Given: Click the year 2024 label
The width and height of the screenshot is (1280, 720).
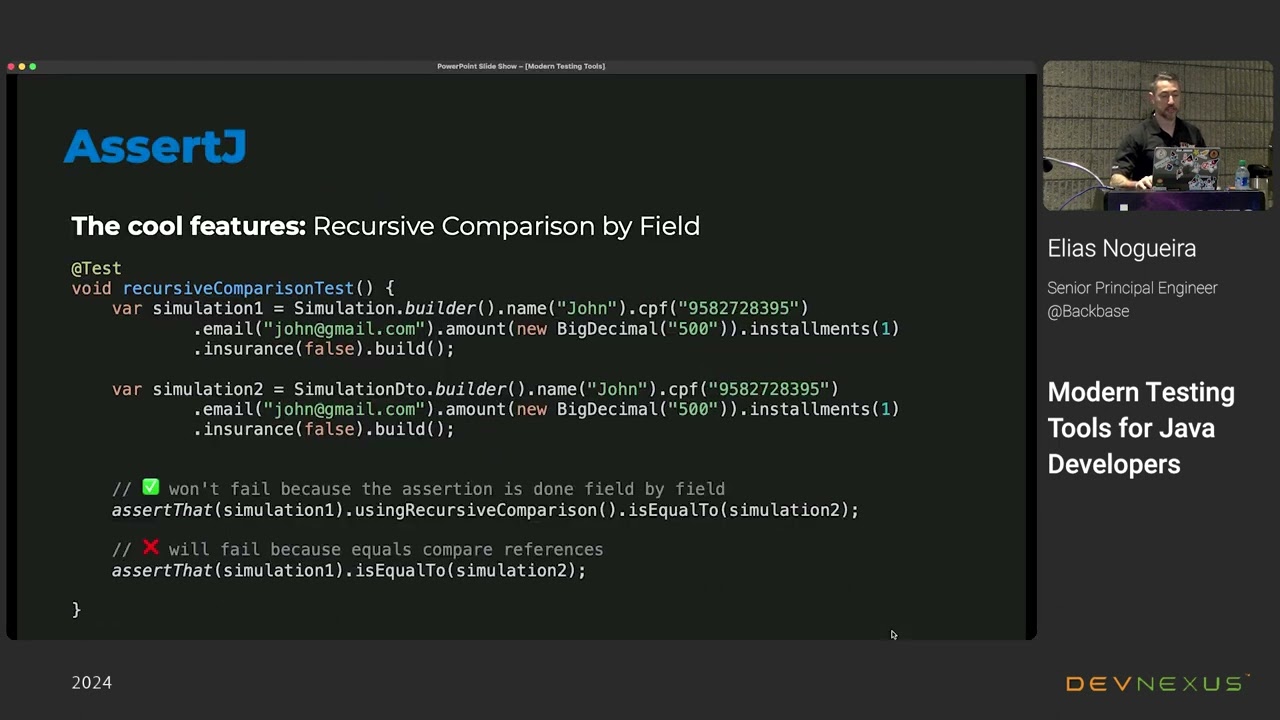Looking at the screenshot, I should (x=91, y=683).
